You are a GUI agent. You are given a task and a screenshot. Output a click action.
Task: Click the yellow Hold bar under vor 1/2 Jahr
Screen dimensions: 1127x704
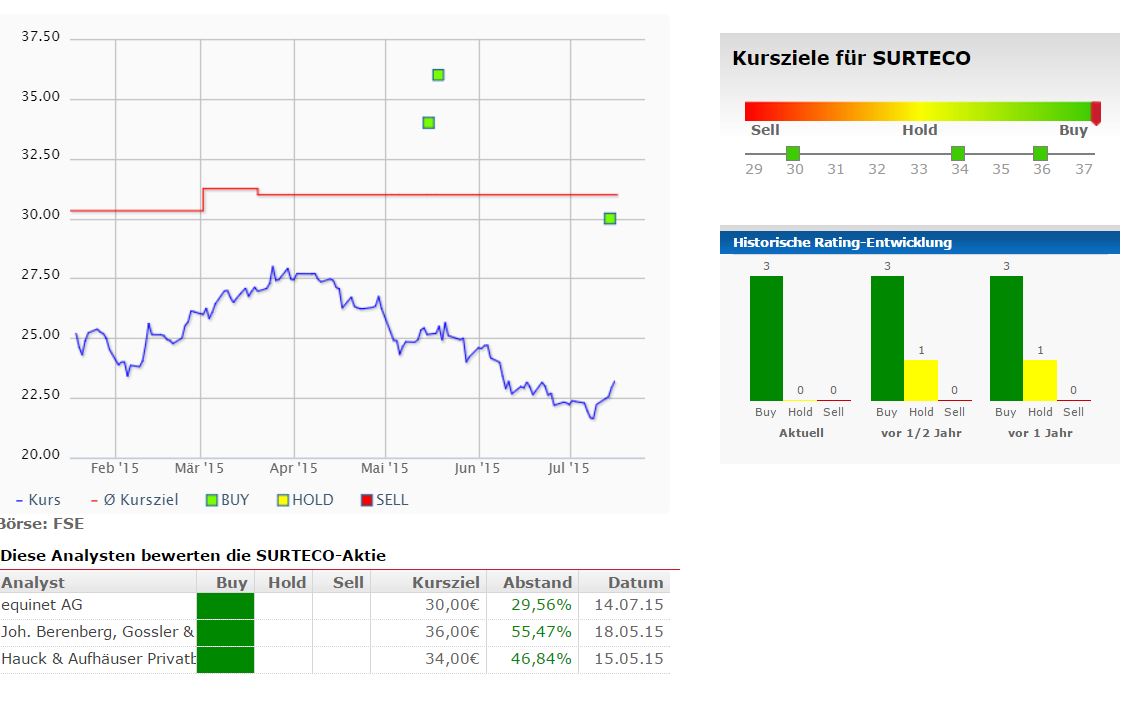[921, 380]
